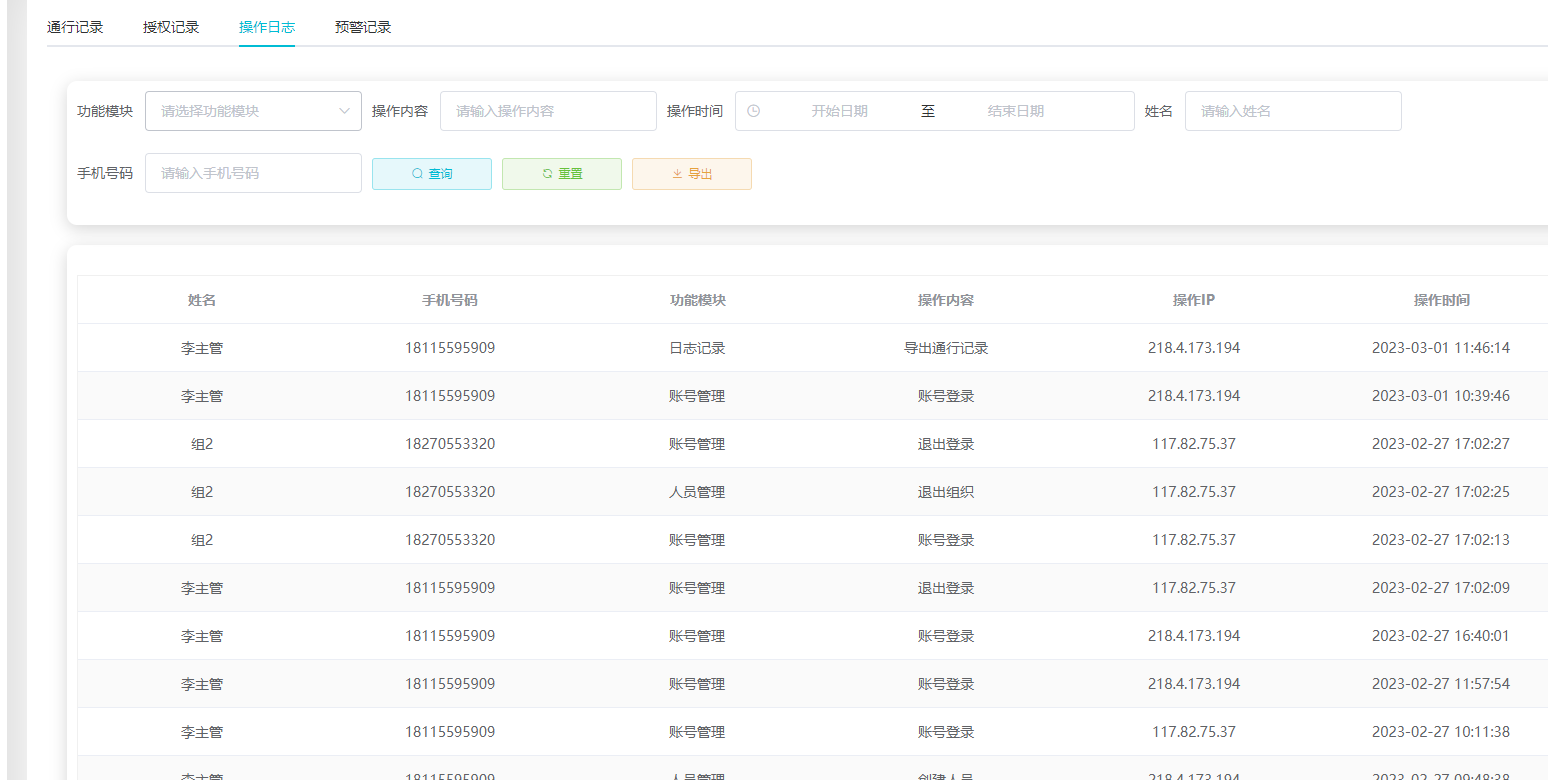Click 李主管 in the 11:46:14 row

pos(202,348)
